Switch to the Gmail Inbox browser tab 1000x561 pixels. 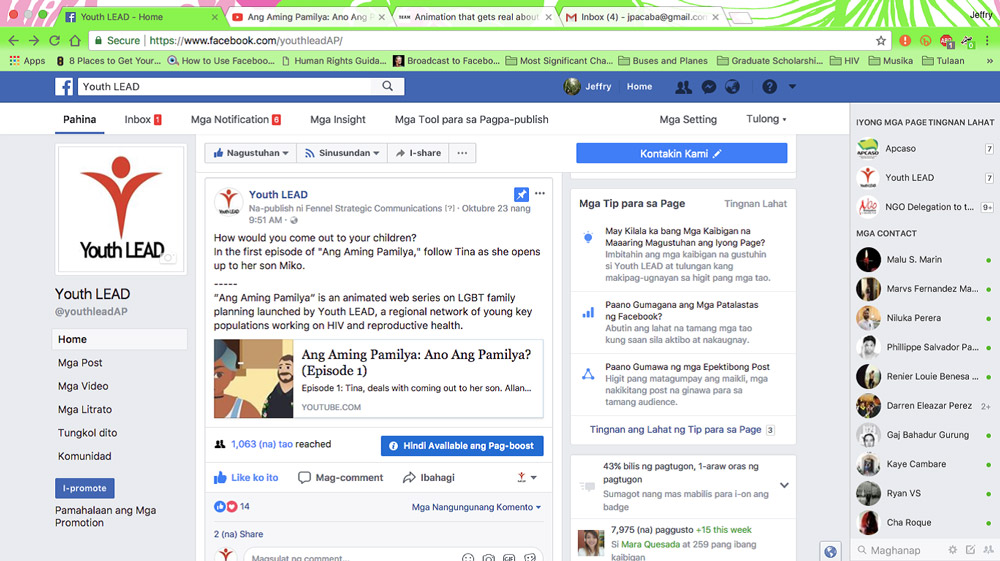pos(641,17)
